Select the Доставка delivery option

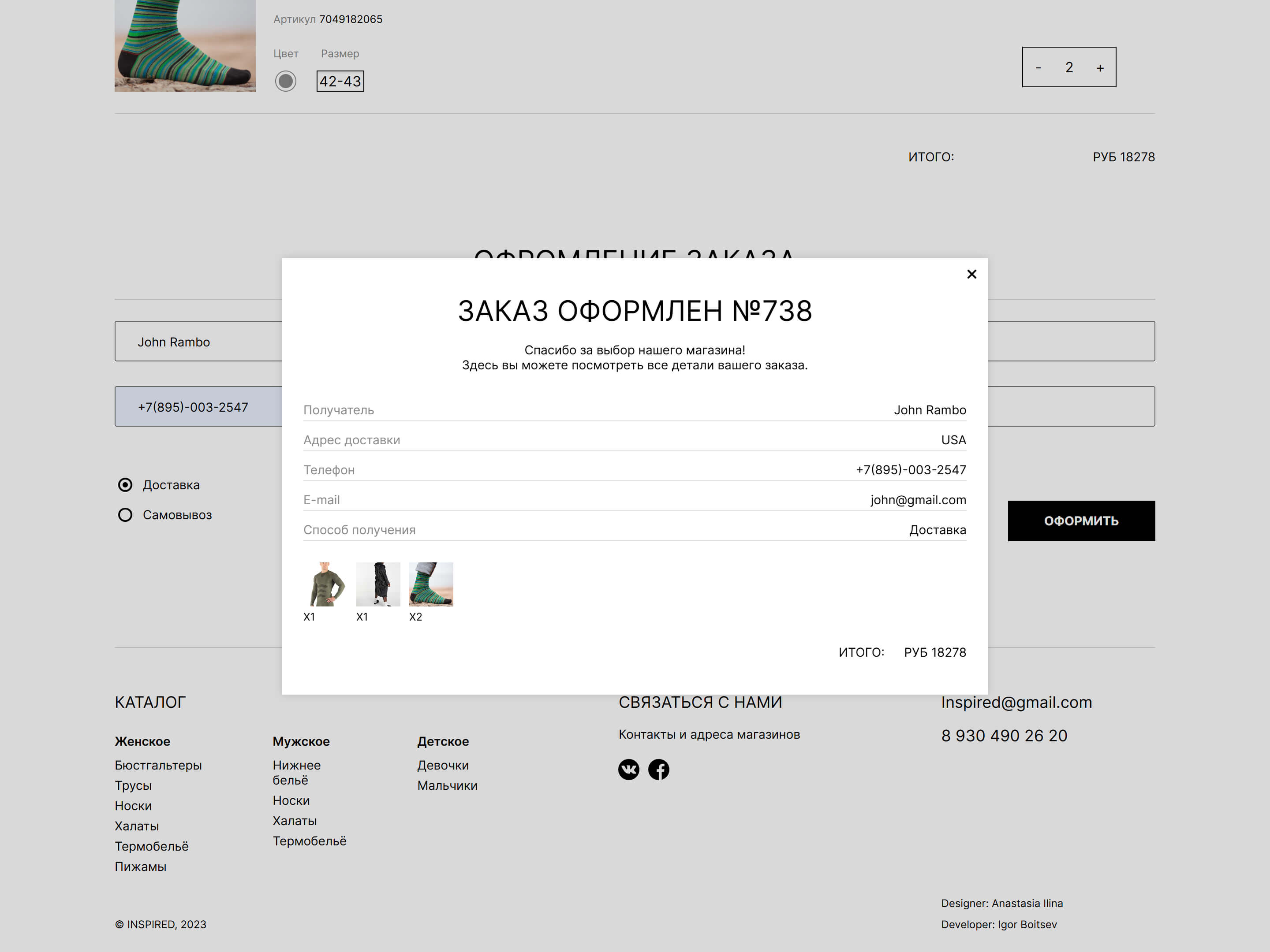(125, 485)
